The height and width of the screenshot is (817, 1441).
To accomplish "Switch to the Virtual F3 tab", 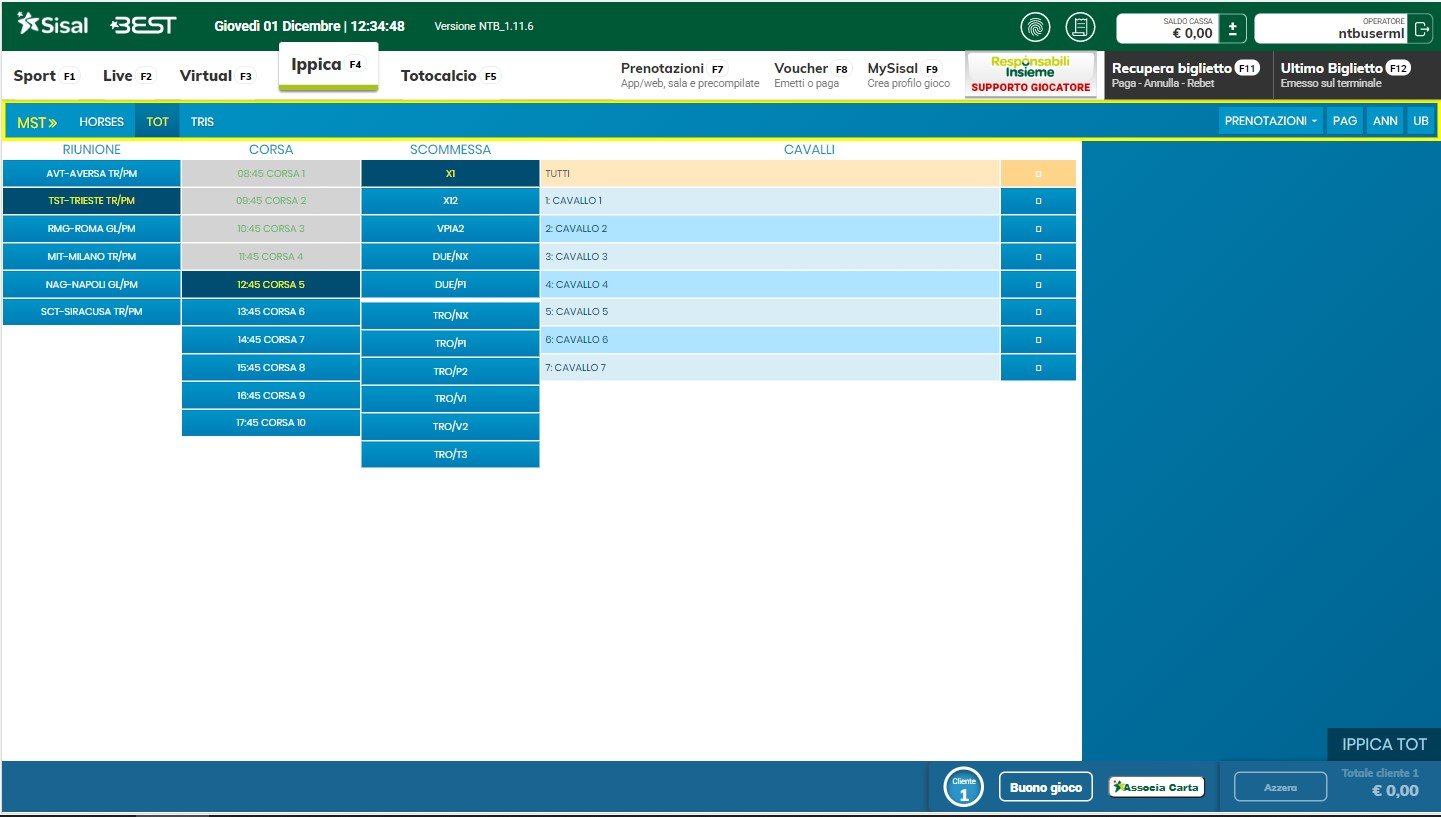I will pos(217,76).
